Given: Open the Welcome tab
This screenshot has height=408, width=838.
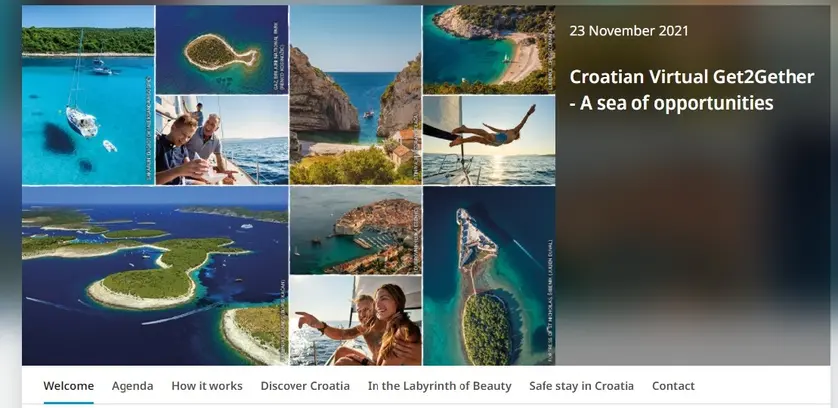Looking at the screenshot, I should [x=68, y=386].
